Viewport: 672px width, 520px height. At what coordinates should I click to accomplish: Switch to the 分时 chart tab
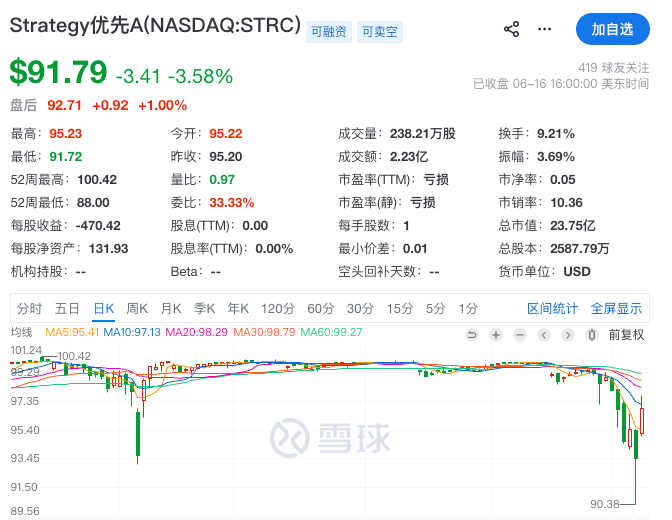(x=29, y=308)
